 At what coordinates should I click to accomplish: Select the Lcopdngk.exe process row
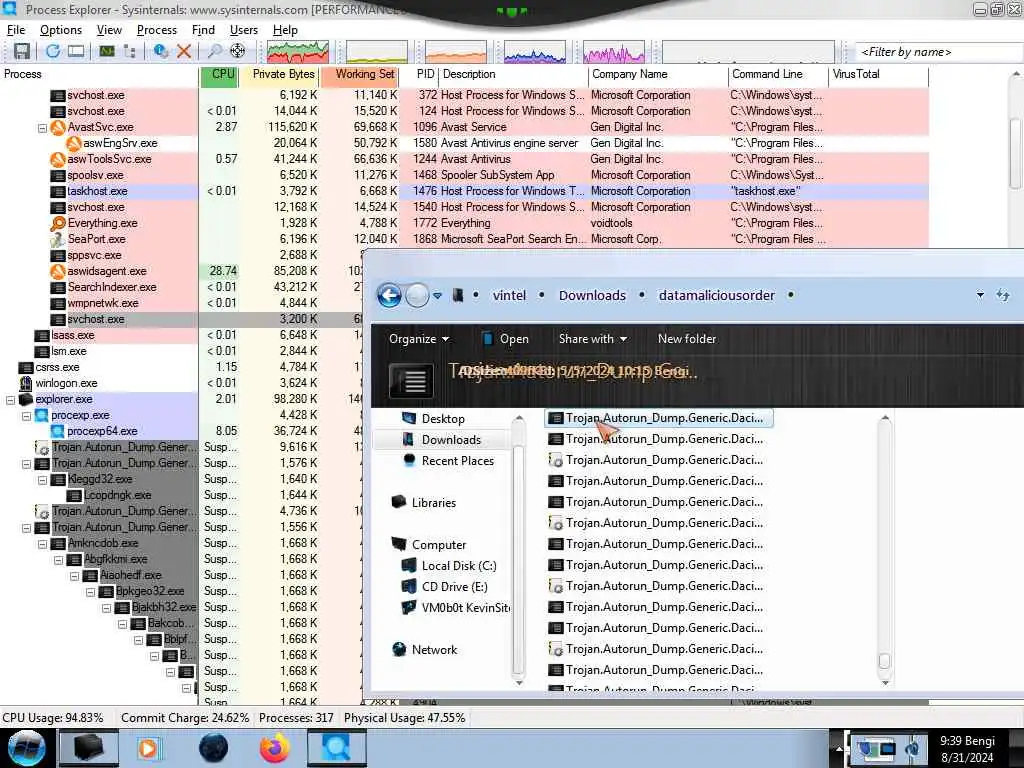[181, 495]
